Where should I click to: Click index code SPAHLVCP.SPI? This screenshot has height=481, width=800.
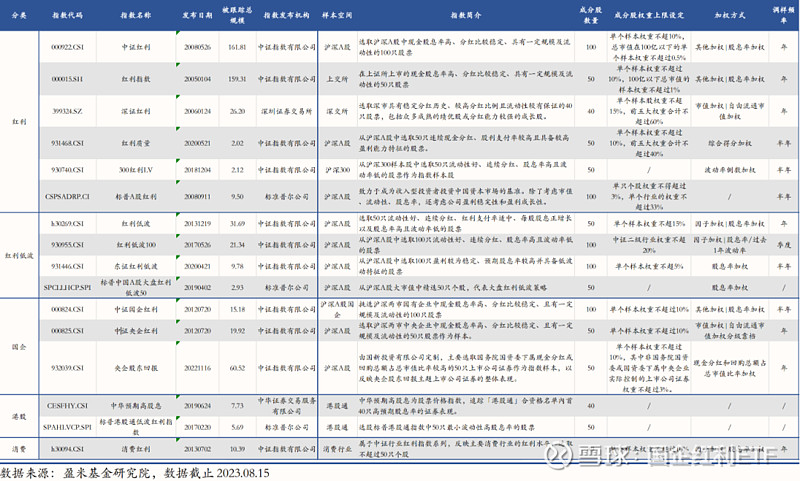click(x=67, y=427)
